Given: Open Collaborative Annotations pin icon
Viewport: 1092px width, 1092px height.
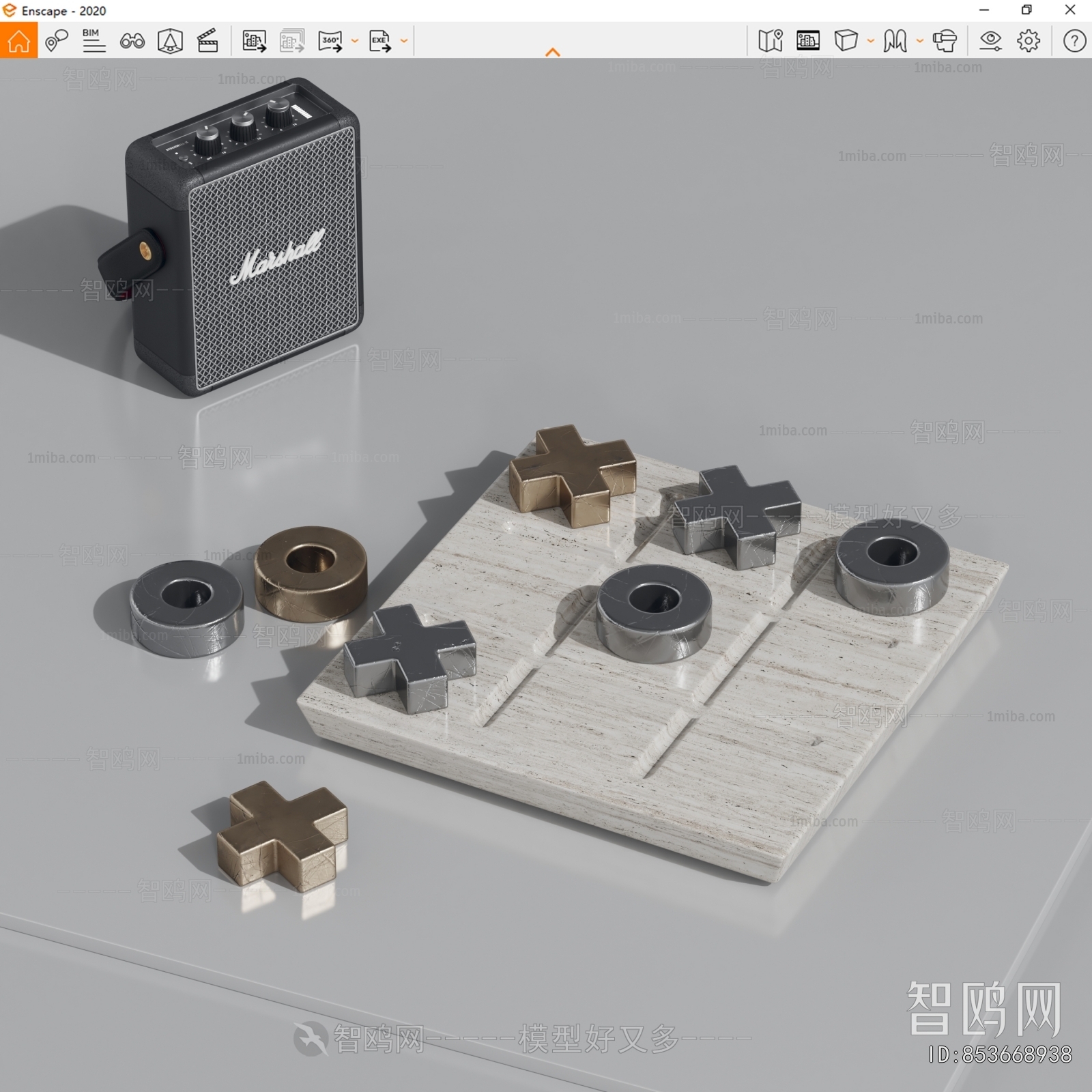Looking at the screenshot, I should 56,41.
